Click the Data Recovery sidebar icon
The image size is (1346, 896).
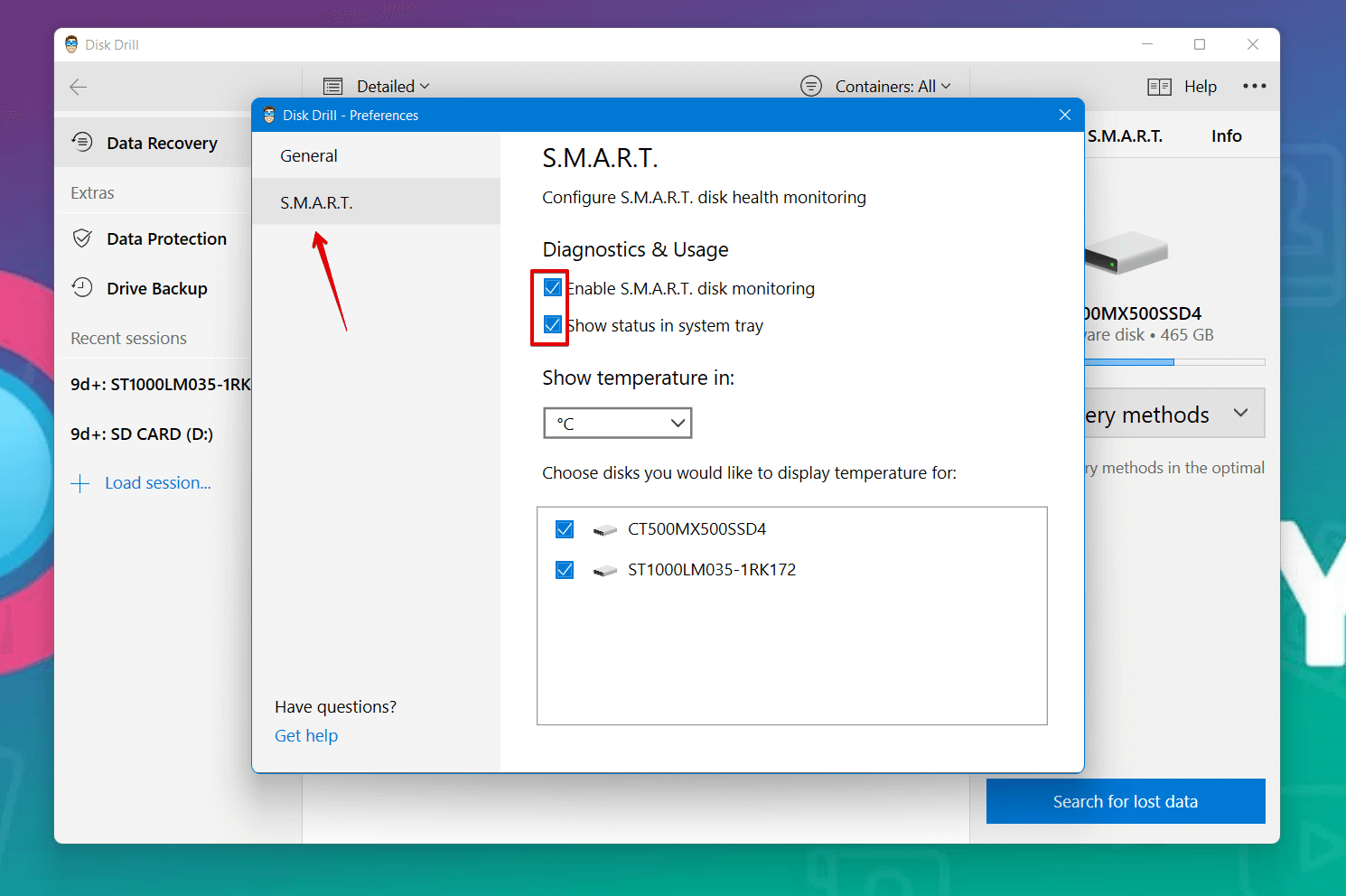click(82, 142)
